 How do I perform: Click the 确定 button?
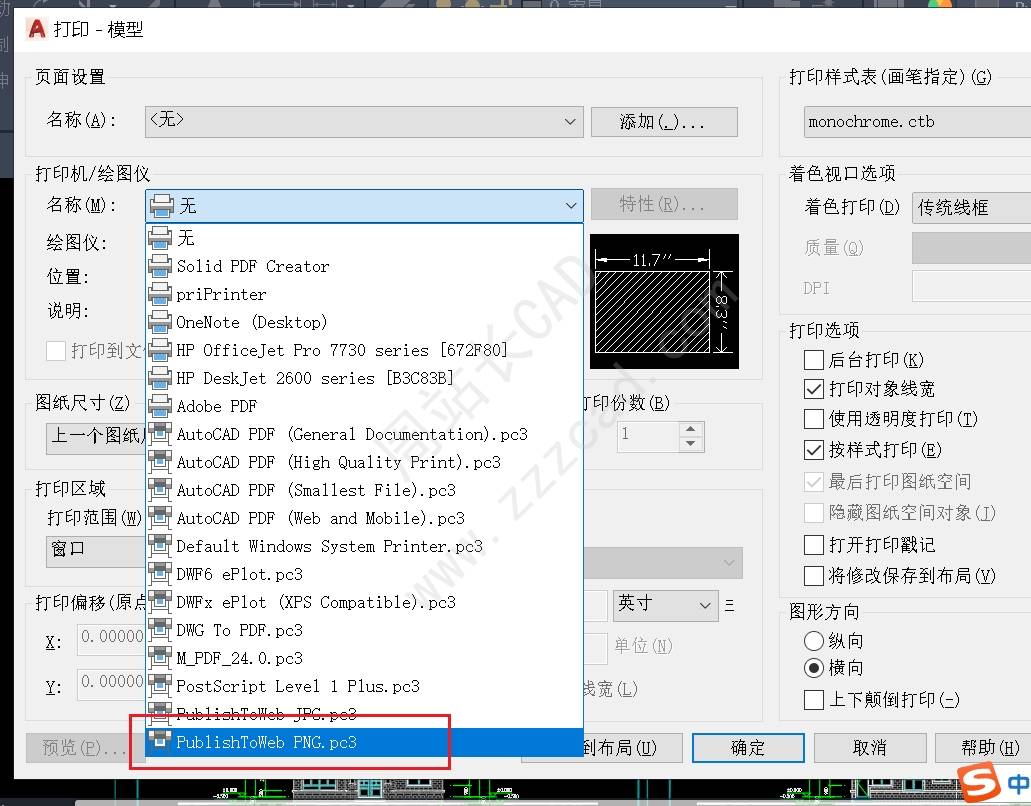tap(748, 747)
